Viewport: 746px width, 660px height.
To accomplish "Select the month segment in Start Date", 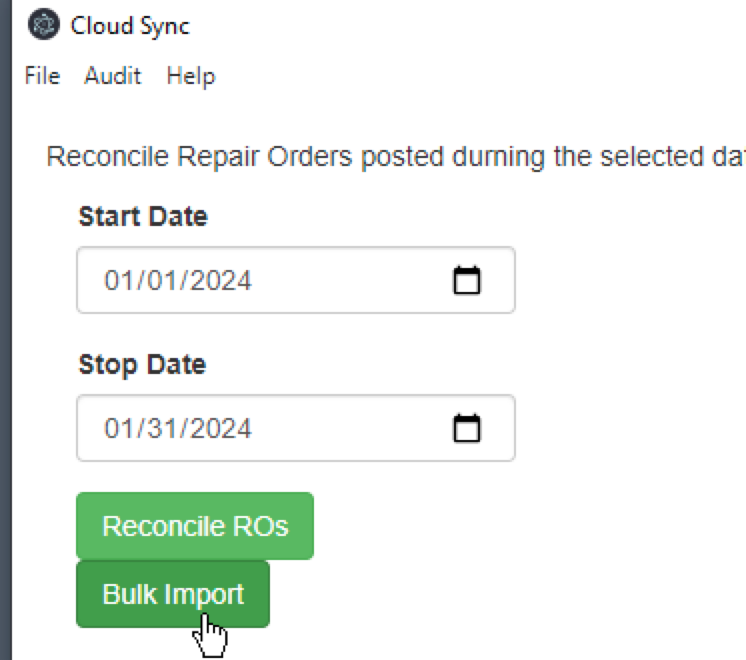I will (x=118, y=280).
